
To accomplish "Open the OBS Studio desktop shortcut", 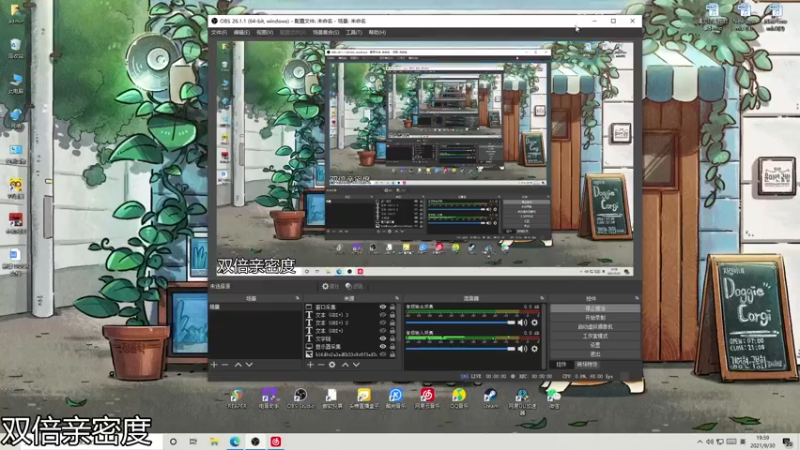I will point(300,398).
